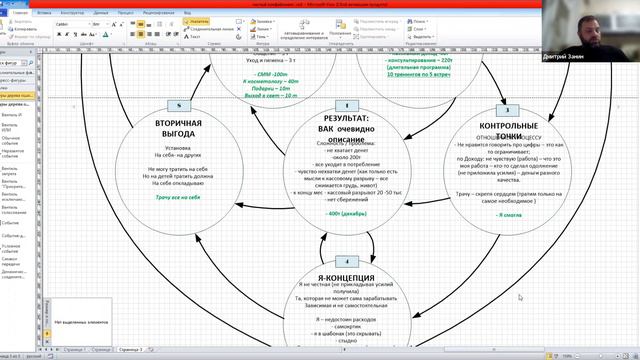Open the Fill (Заливка) dropdown
The image size is (640, 360).
262,21
